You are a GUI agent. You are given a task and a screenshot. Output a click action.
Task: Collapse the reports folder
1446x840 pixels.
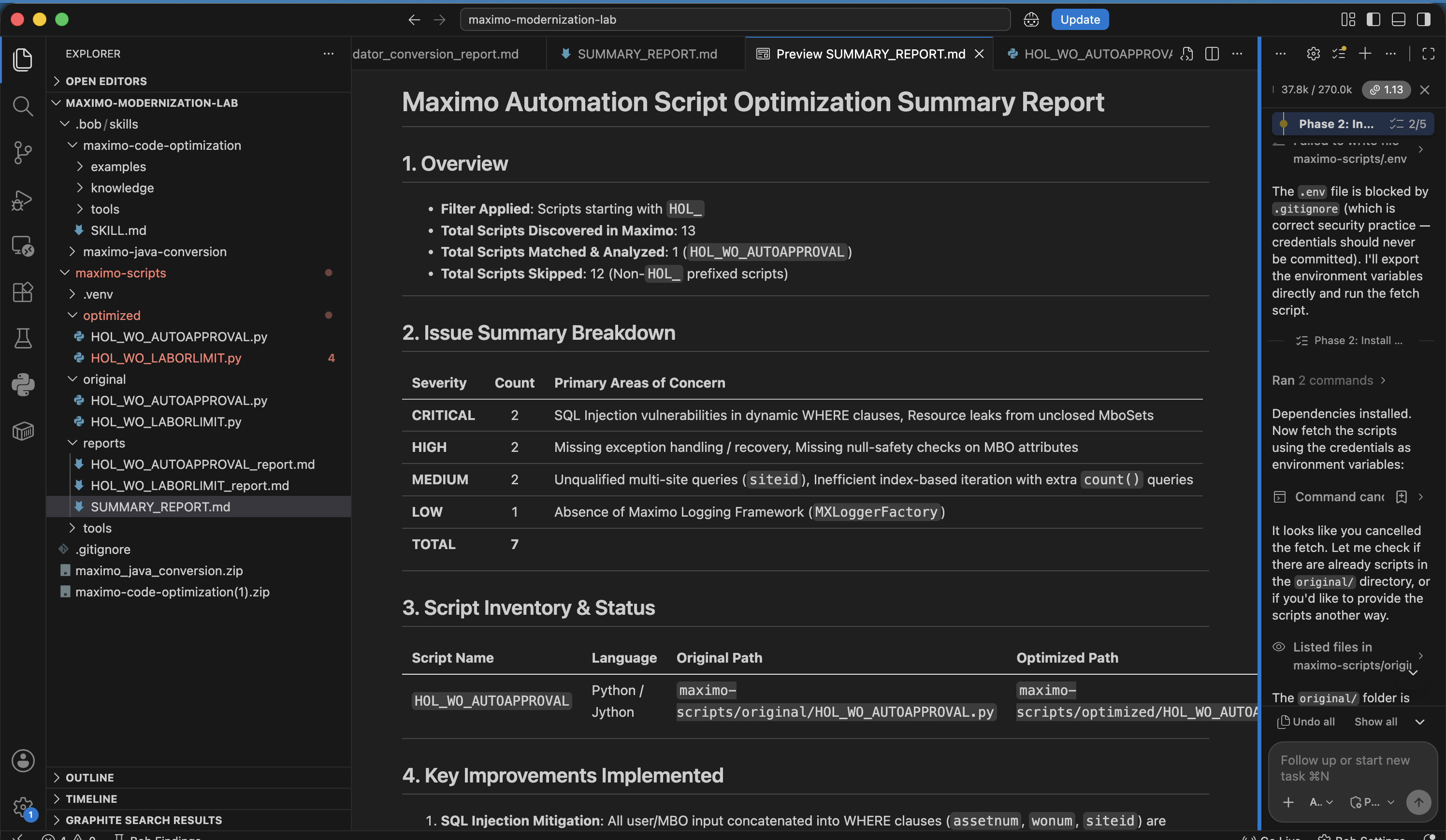click(199, 442)
